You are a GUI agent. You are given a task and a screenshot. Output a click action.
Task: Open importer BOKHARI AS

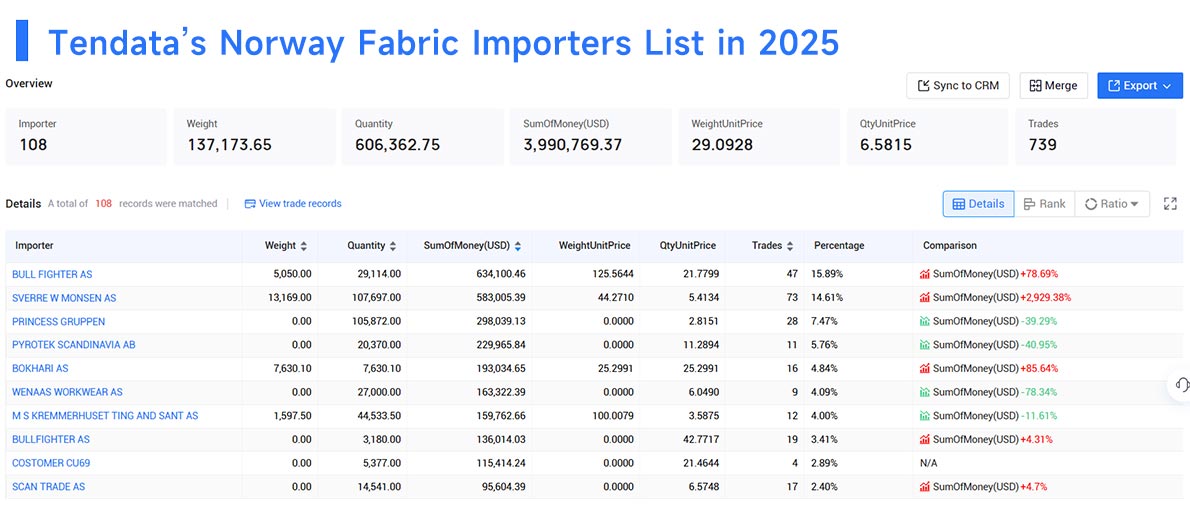[x=40, y=368]
